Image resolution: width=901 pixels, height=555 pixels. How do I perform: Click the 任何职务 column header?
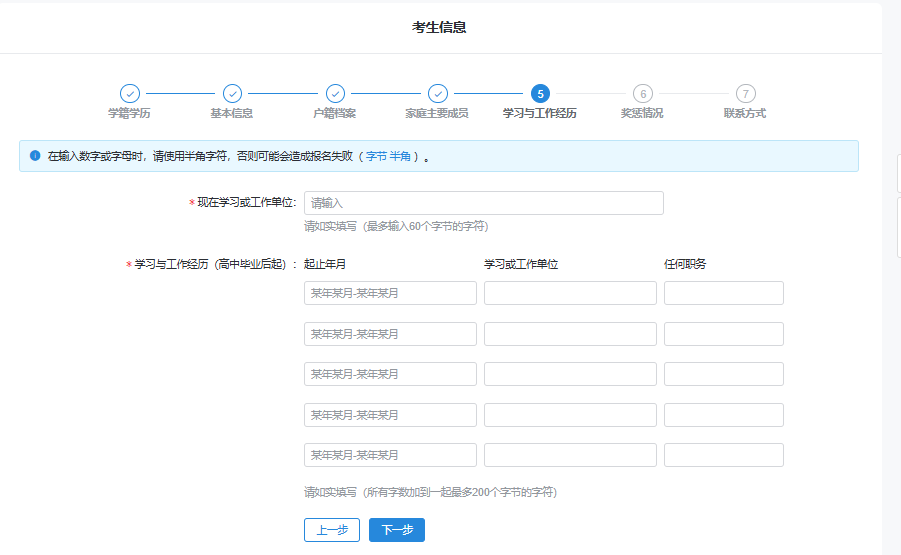pos(685,264)
